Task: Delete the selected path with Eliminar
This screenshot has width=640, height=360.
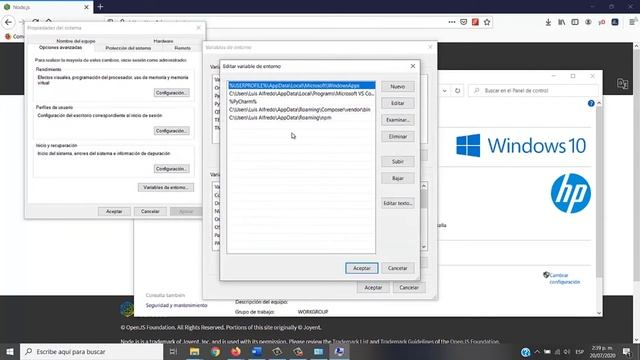Action: coord(398,137)
